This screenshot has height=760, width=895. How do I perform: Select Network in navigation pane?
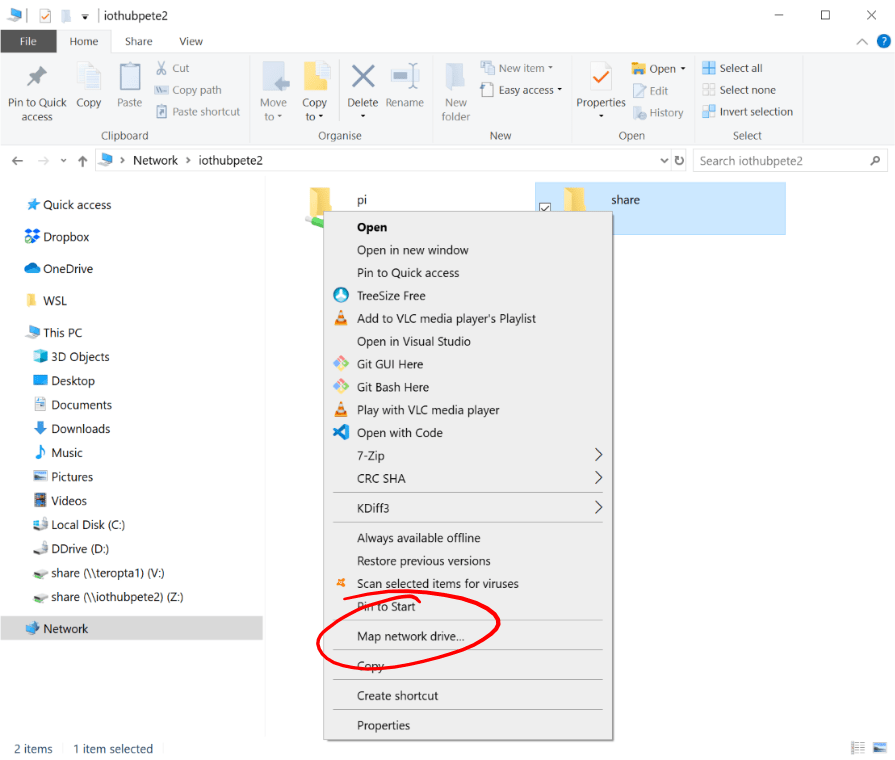[131, 629]
